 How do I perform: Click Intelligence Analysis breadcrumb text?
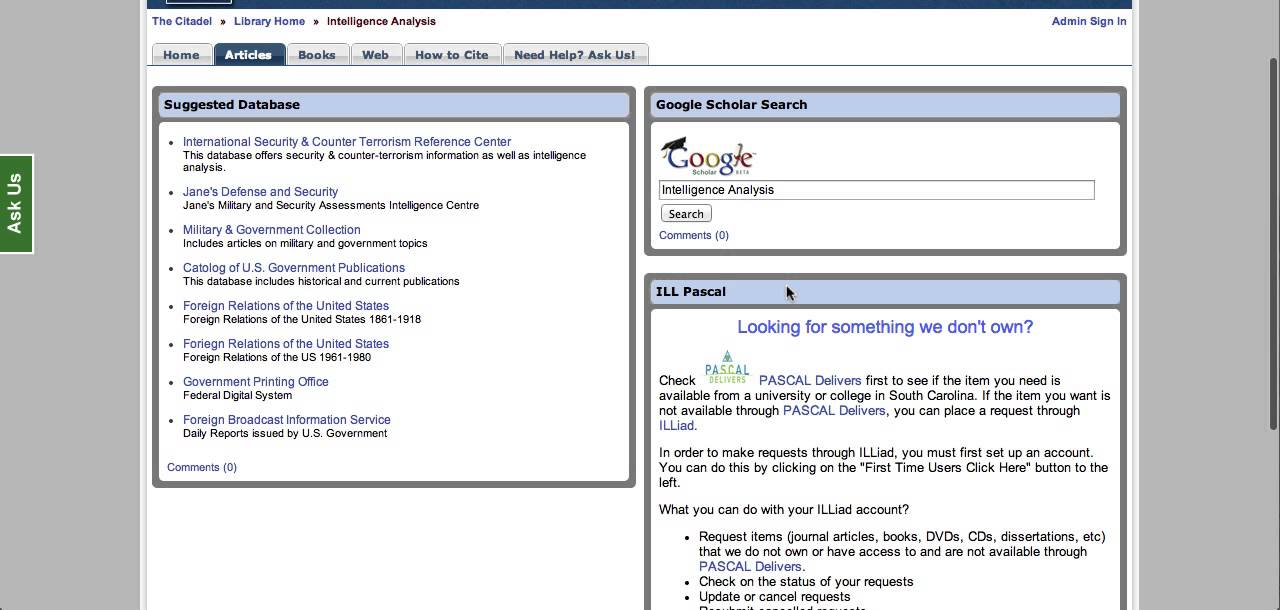tap(381, 21)
